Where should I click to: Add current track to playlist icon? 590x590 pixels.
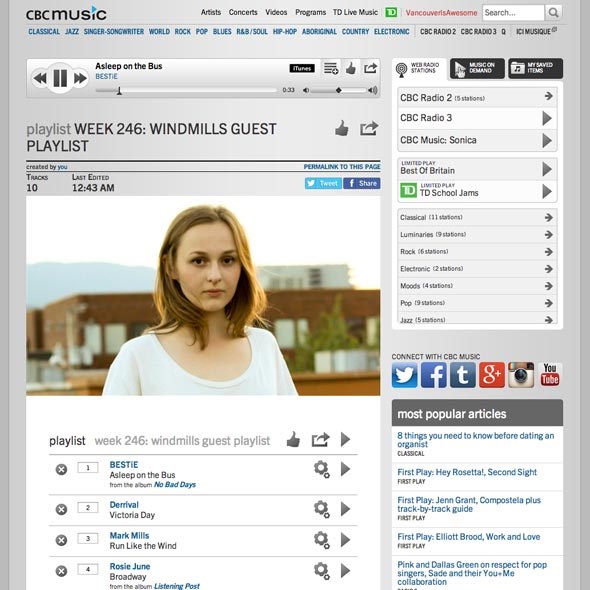click(x=331, y=68)
